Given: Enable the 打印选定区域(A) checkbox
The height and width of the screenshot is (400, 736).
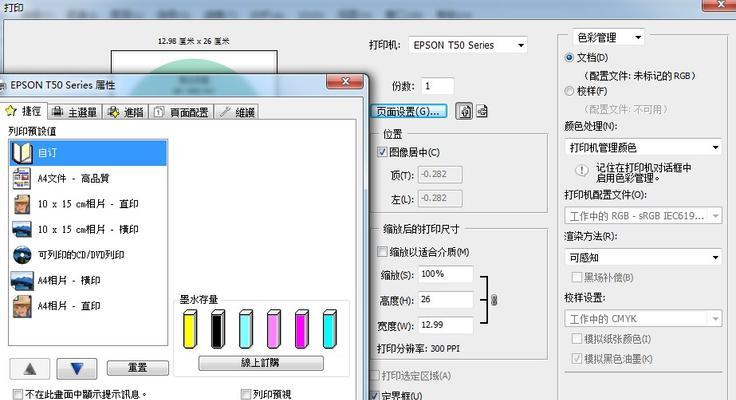Looking at the screenshot, I should (x=375, y=376).
